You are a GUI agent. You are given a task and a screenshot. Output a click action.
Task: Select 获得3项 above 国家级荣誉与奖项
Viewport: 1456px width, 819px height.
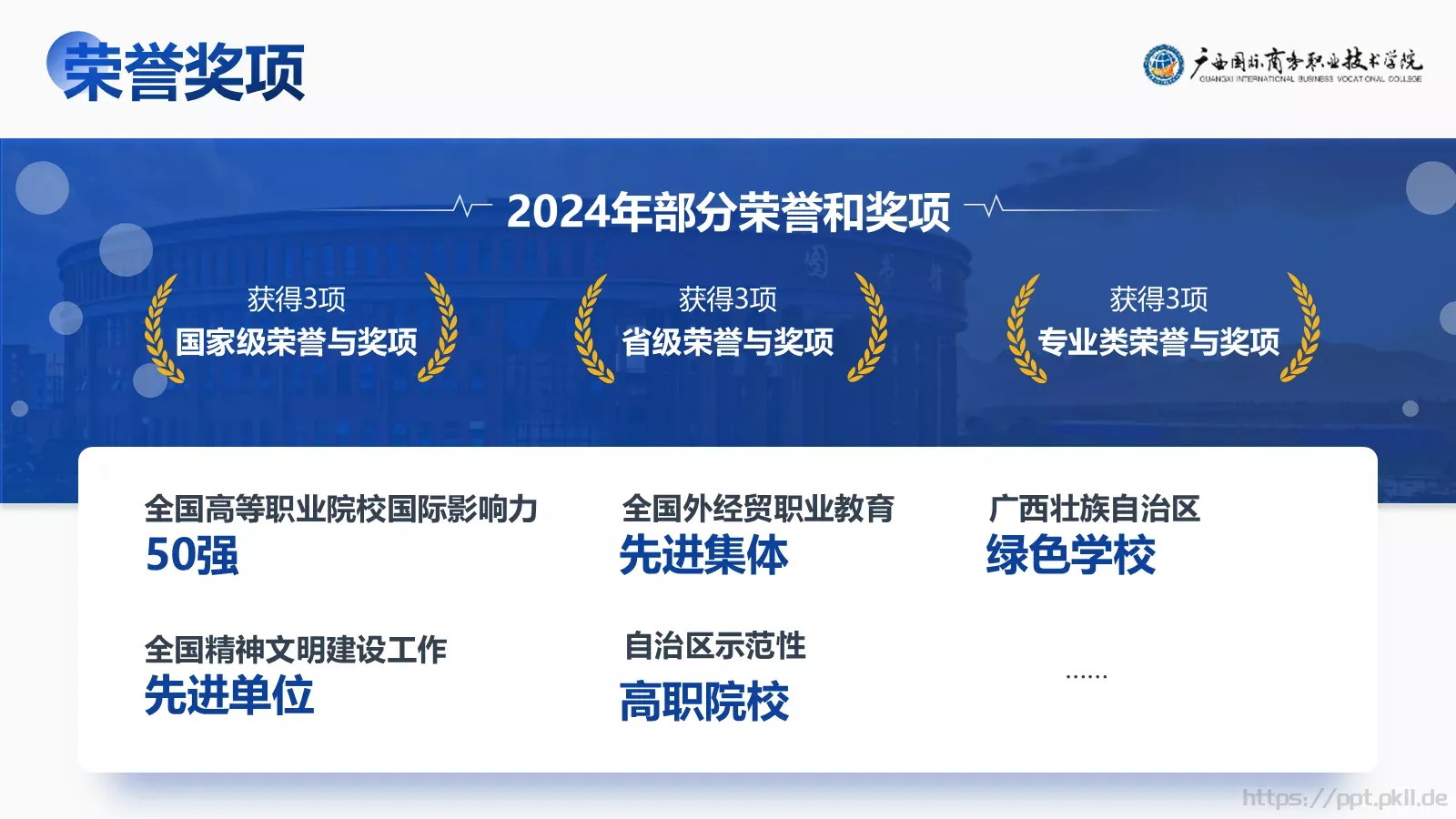[x=296, y=298]
